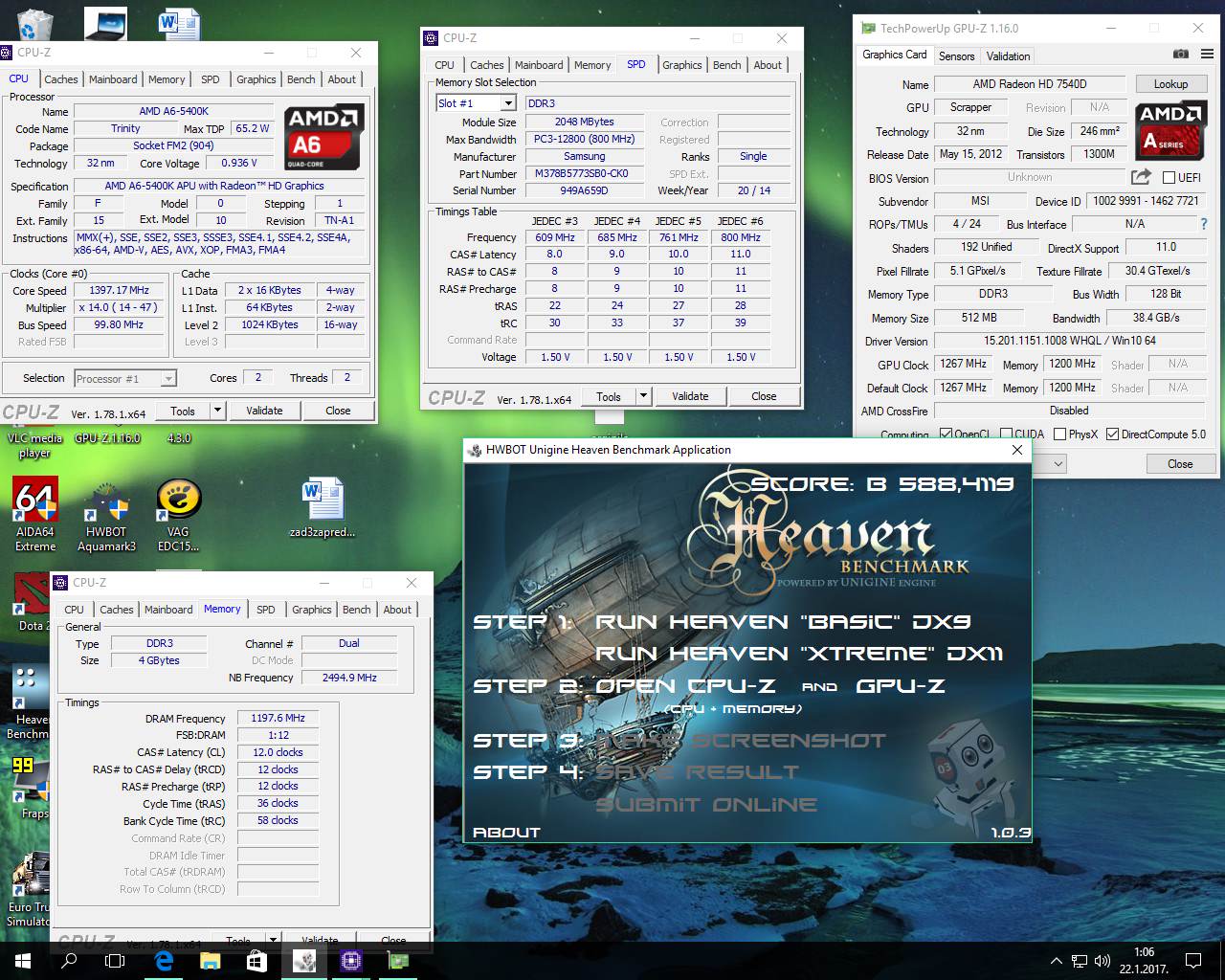Open File Explorer from taskbar
1225x980 pixels.
pyautogui.click(x=210, y=961)
